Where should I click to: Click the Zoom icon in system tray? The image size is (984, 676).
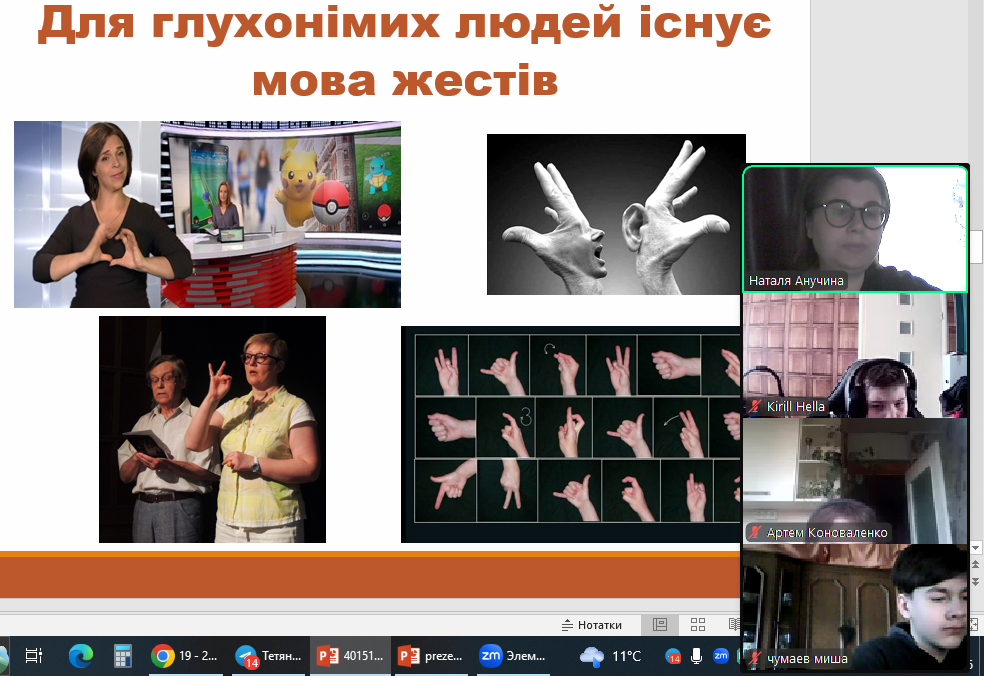tap(720, 656)
